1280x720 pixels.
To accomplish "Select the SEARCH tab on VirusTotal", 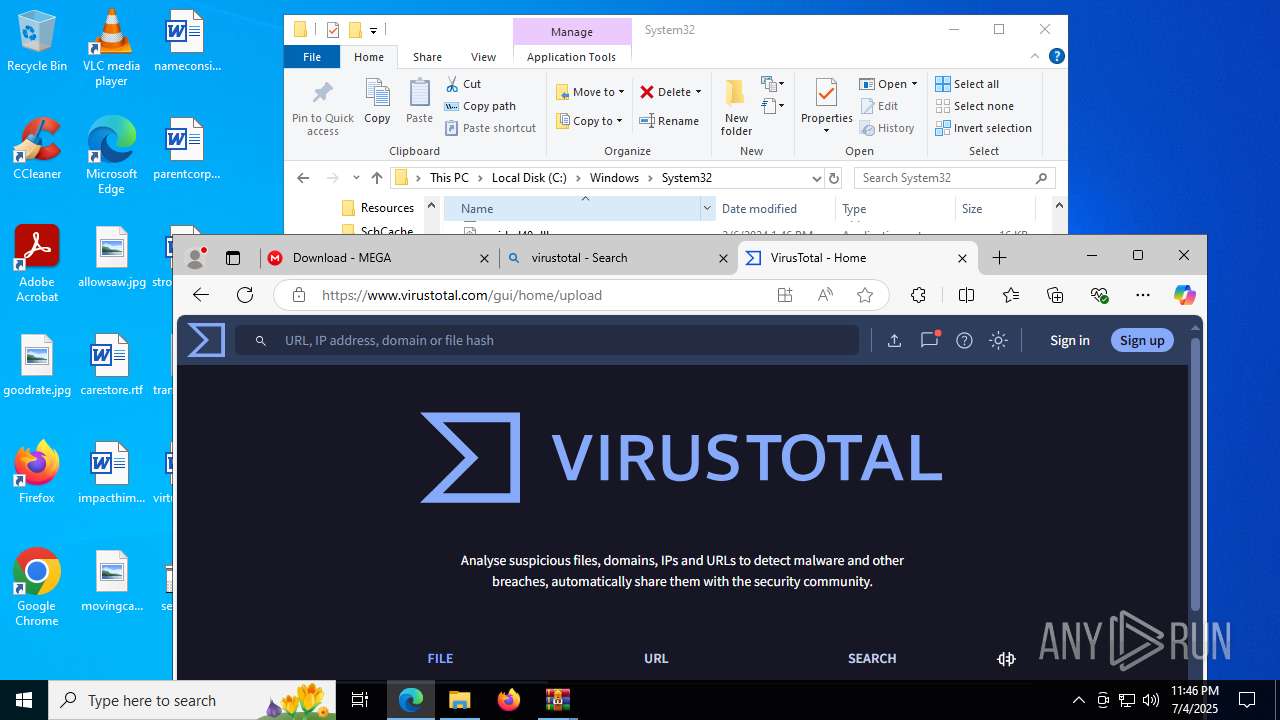I will [x=872, y=658].
